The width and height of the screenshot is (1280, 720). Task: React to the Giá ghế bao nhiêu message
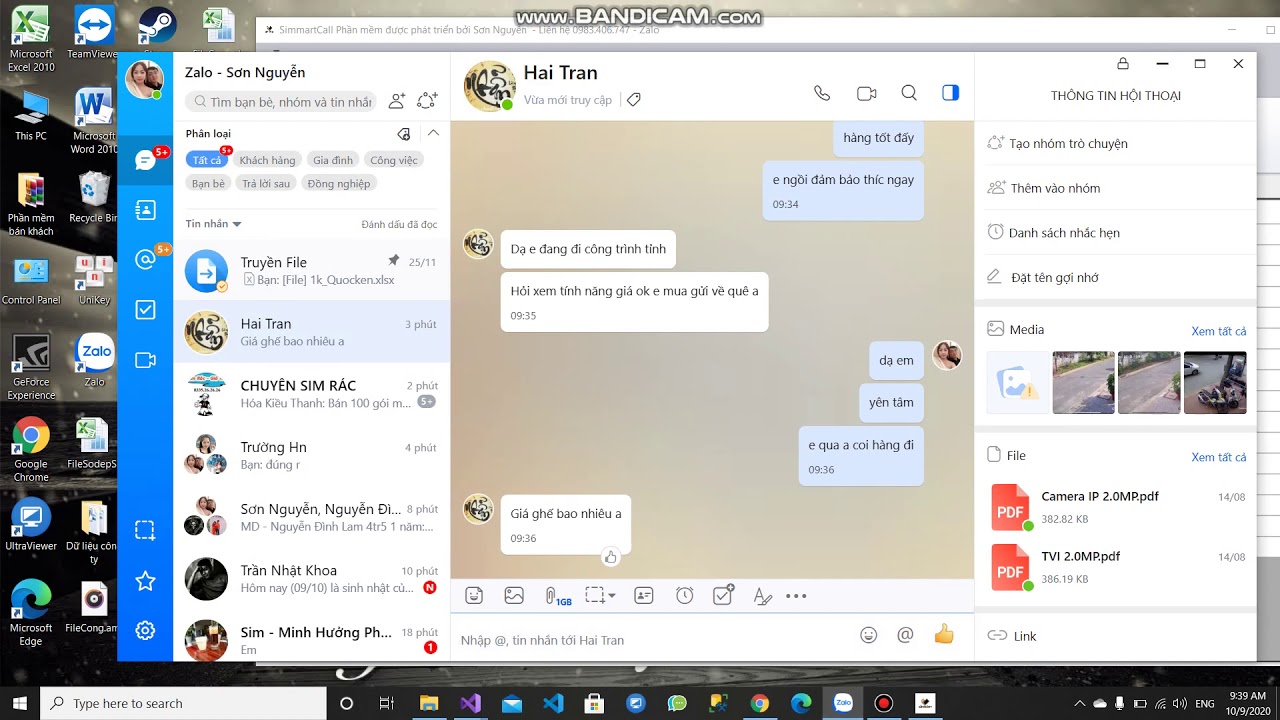pos(611,557)
